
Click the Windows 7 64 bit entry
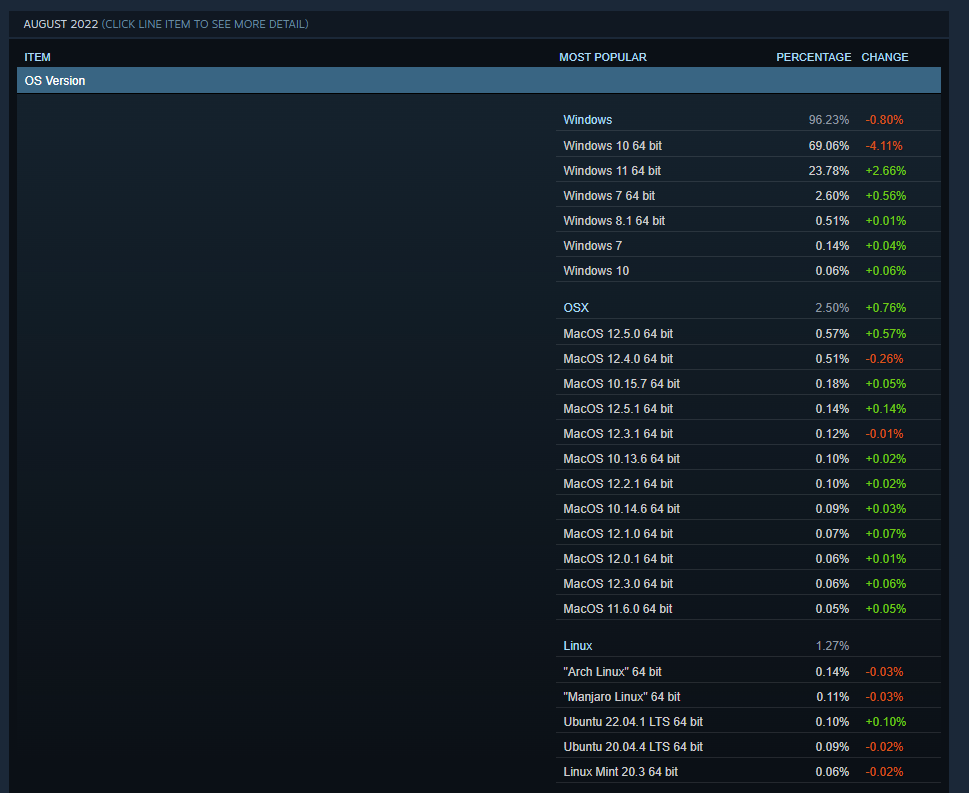click(609, 196)
